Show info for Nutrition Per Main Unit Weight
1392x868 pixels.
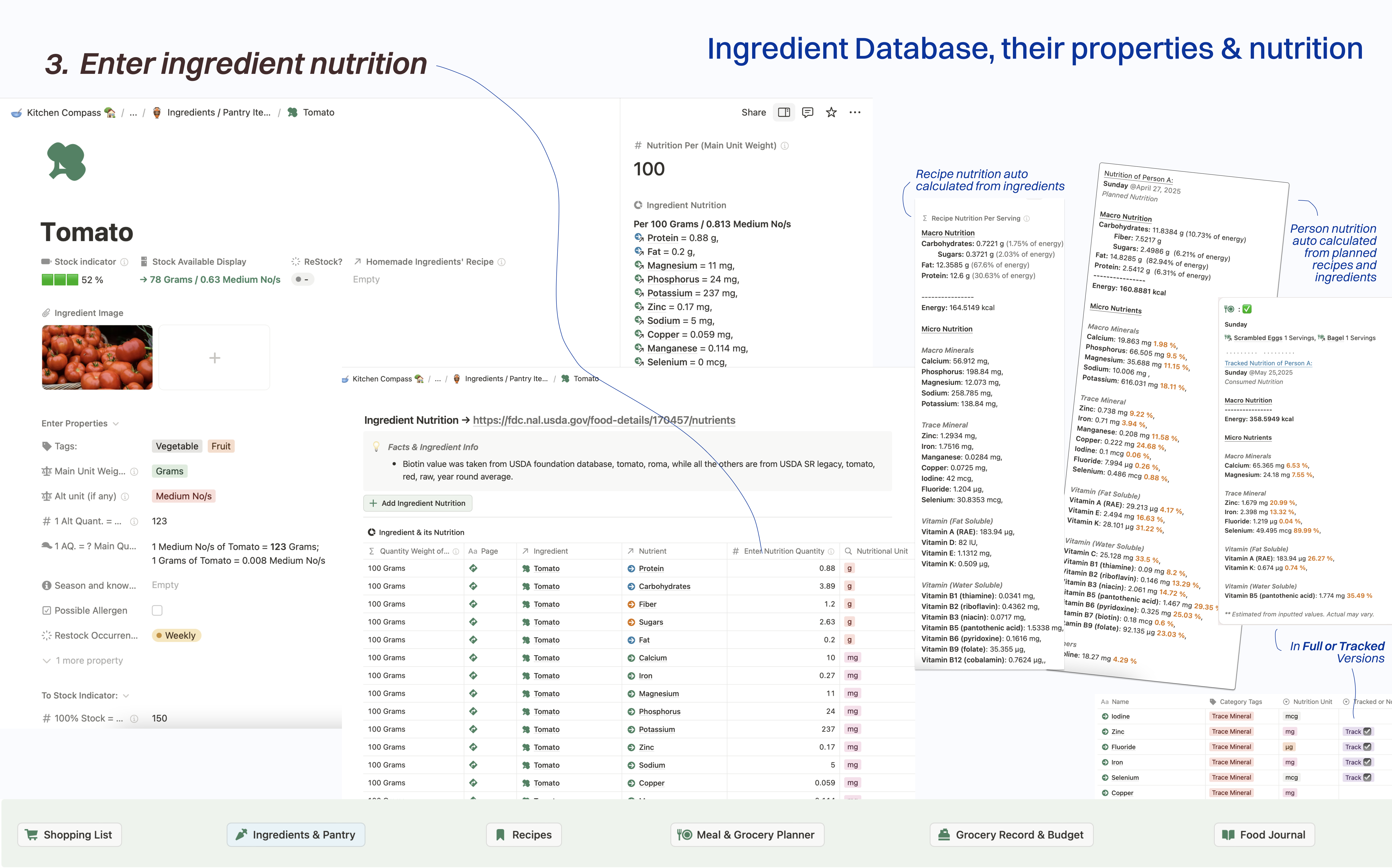(x=785, y=146)
